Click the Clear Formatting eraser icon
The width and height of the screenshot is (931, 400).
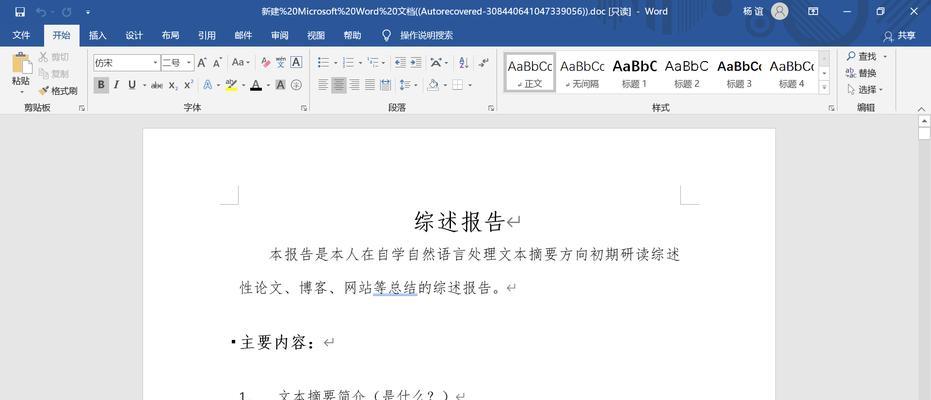[265, 62]
